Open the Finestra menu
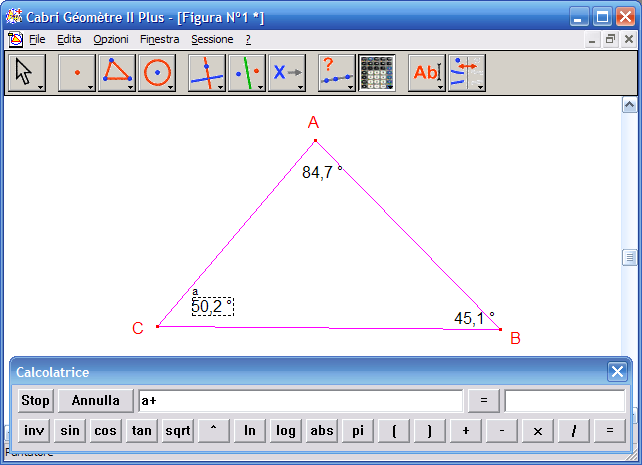Screen dimensions: 642x465 pyautogui.click(x=160, y=39)
